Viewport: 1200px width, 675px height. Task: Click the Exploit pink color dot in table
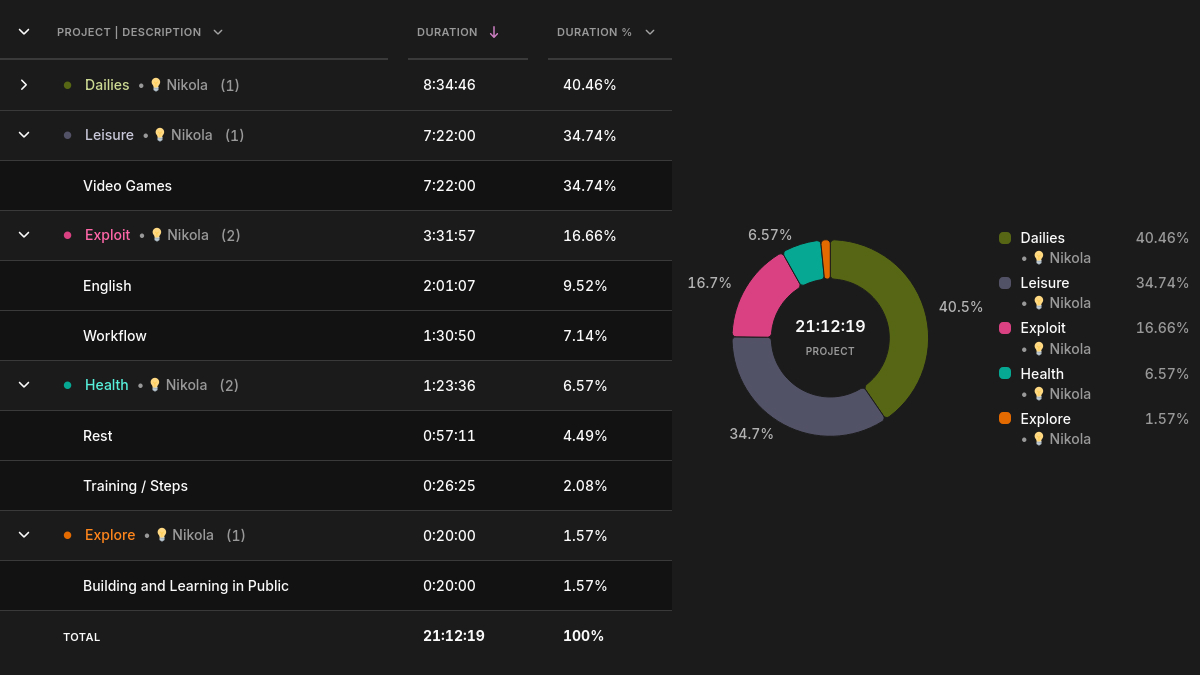pos(67,235)
